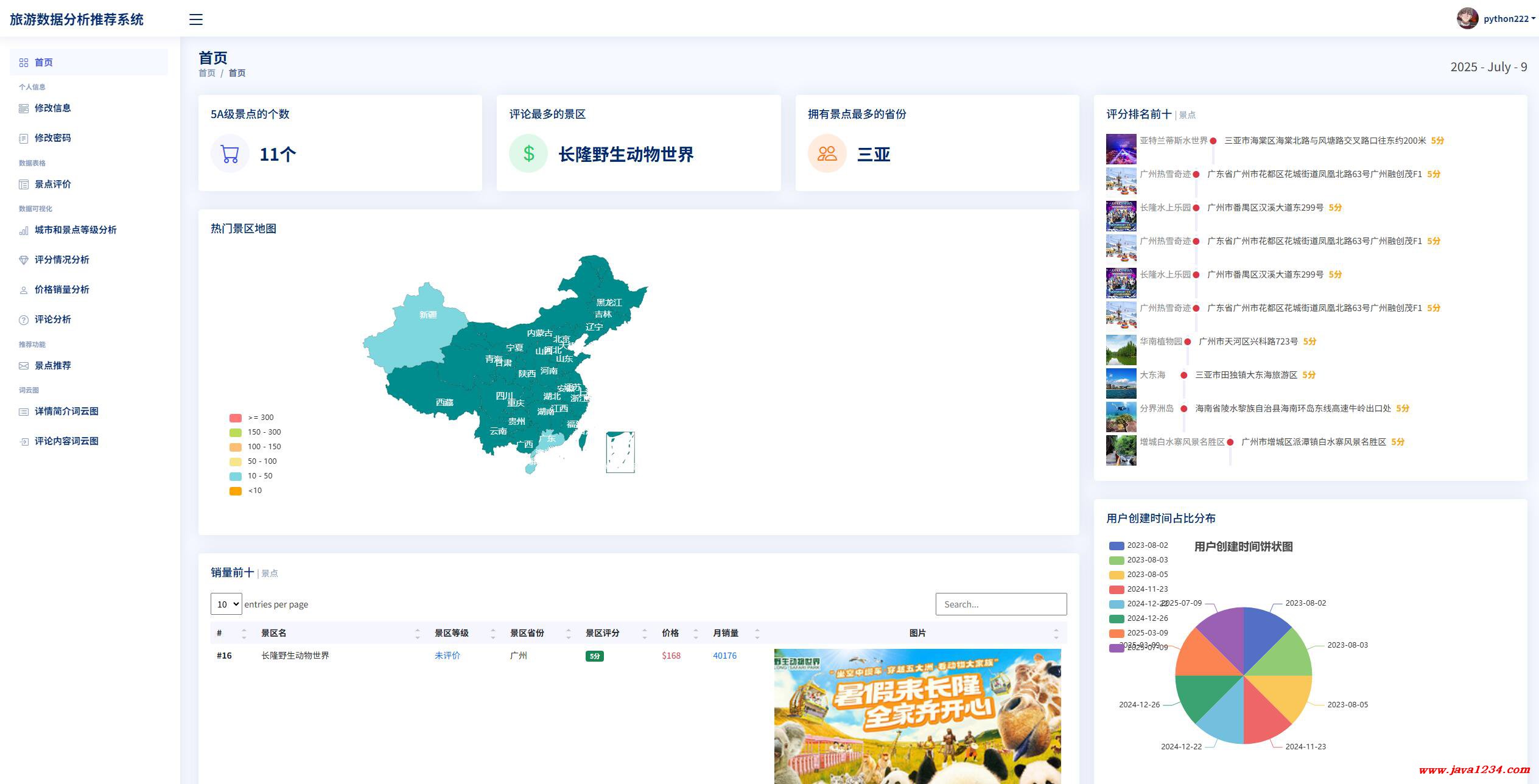Toggle the '10 - 50' map legend range

236,476
